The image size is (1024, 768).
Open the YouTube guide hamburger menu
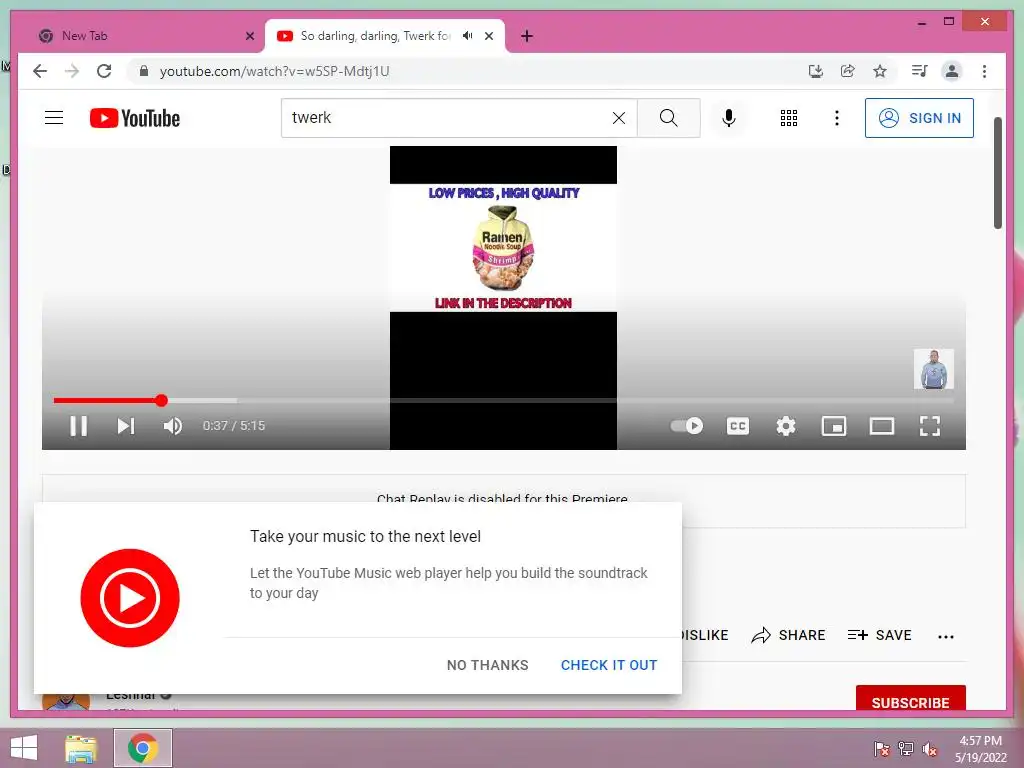pos(54,118)
